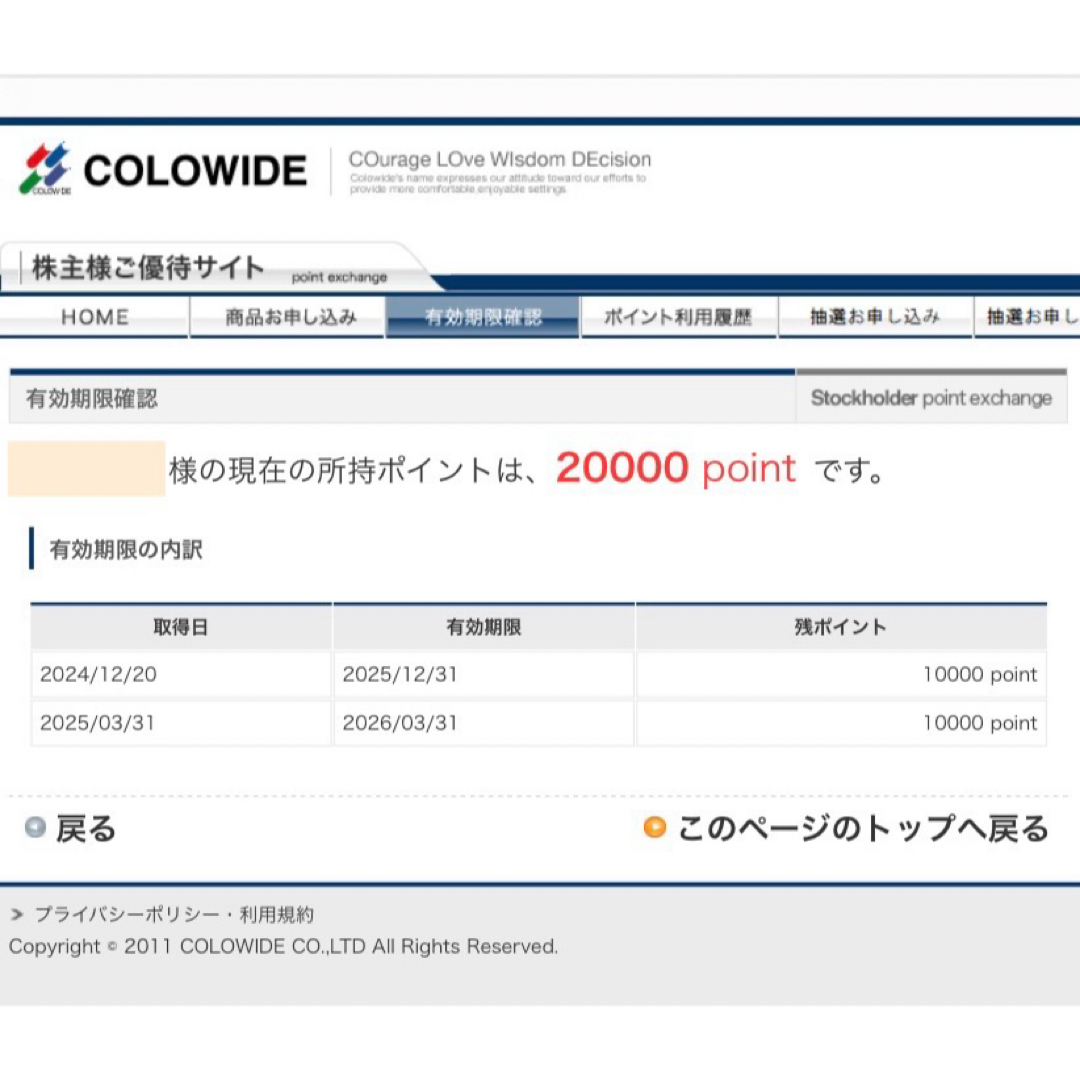
Task: Open the ポイント利用履歴 tab
Action: (679, 317)
